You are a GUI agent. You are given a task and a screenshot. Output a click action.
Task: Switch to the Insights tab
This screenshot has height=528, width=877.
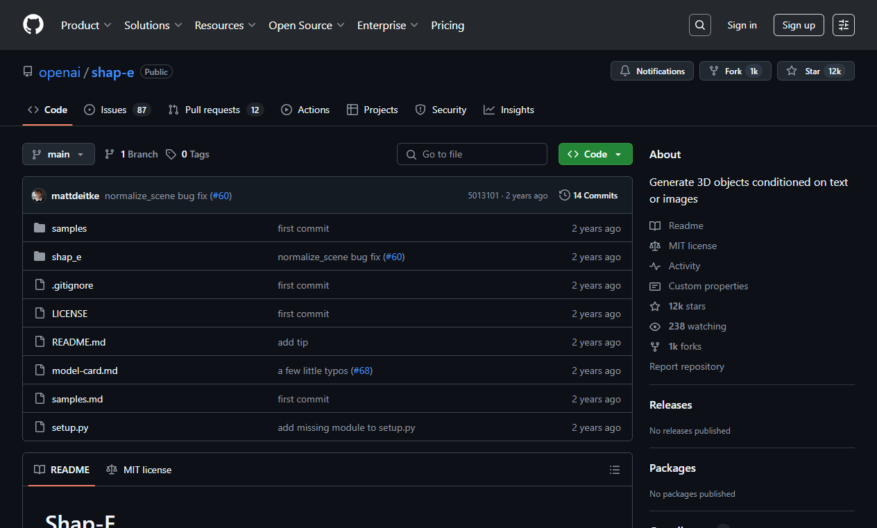pyautogui.click(x=509, y=110)
